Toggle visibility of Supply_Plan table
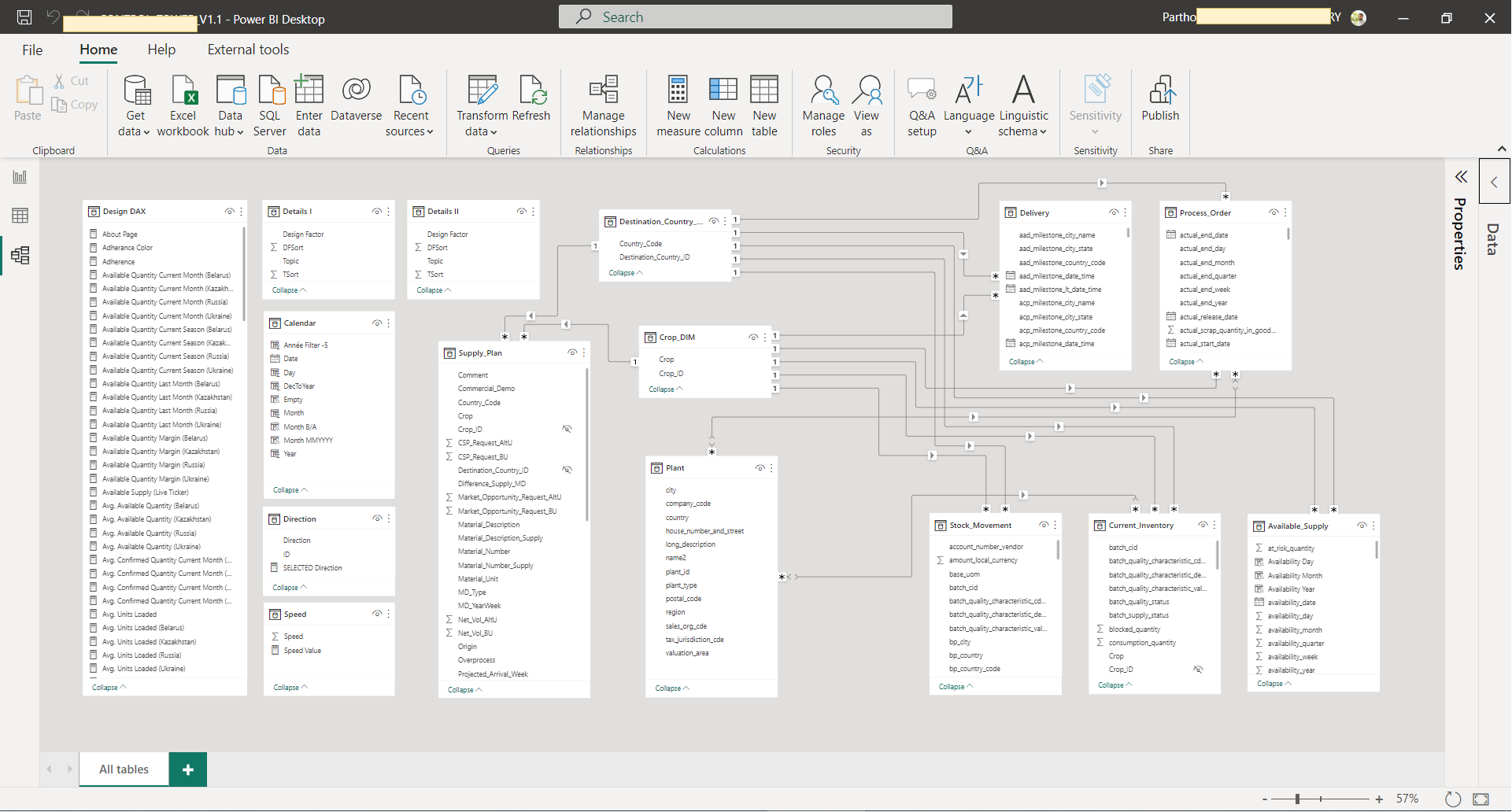 click(x=572, y=353)
